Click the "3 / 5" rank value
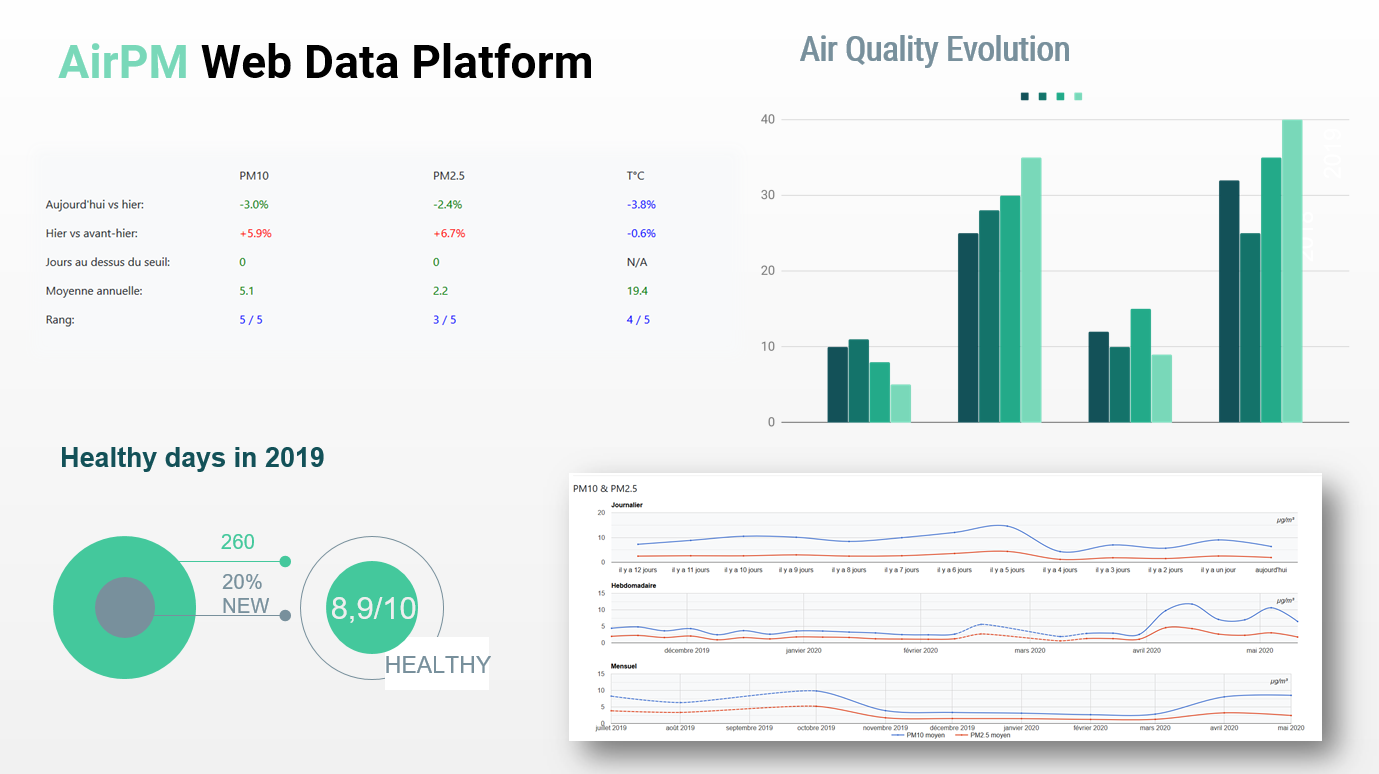This screenshot has height=774, width=1379. tap(445, 320)
